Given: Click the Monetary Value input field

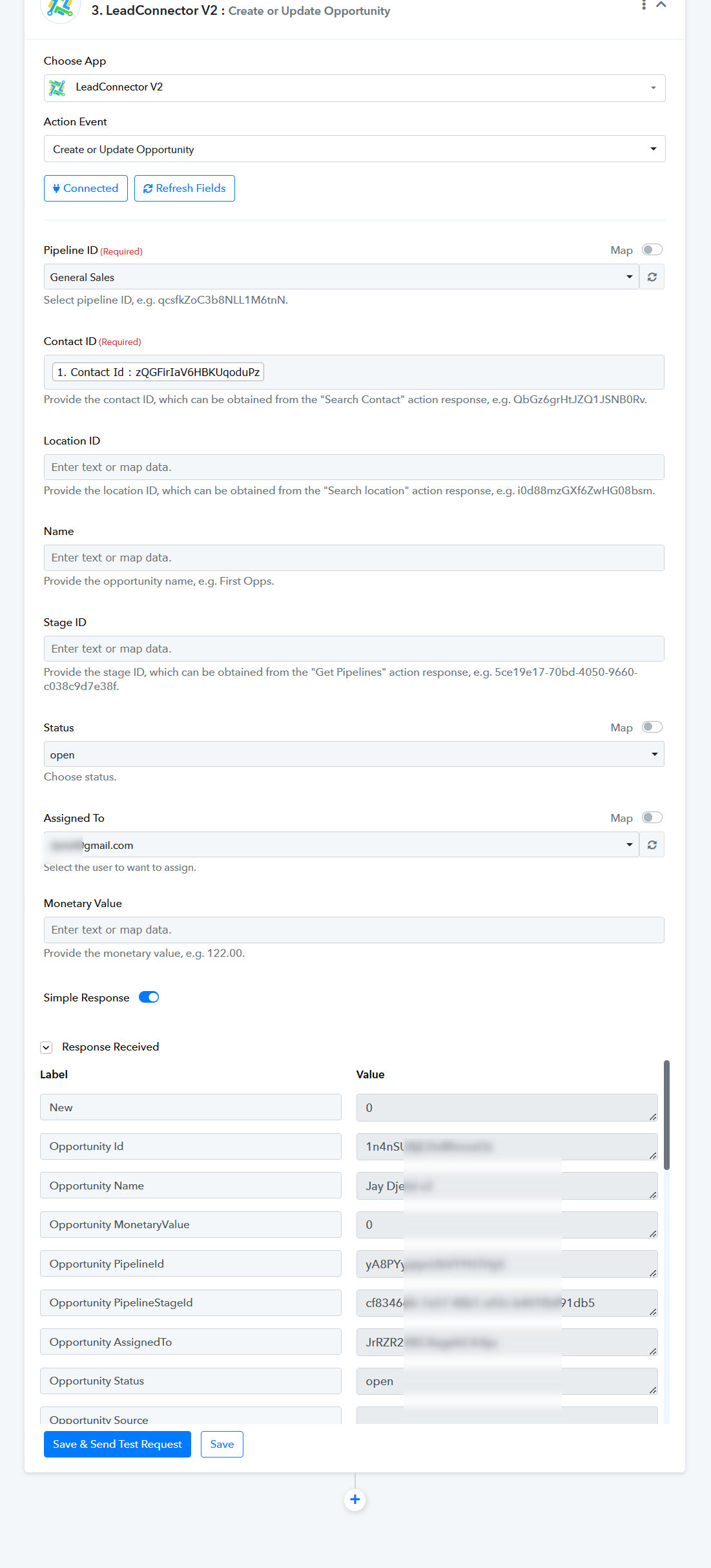Looking at the screenshot, I should (354, 930).
